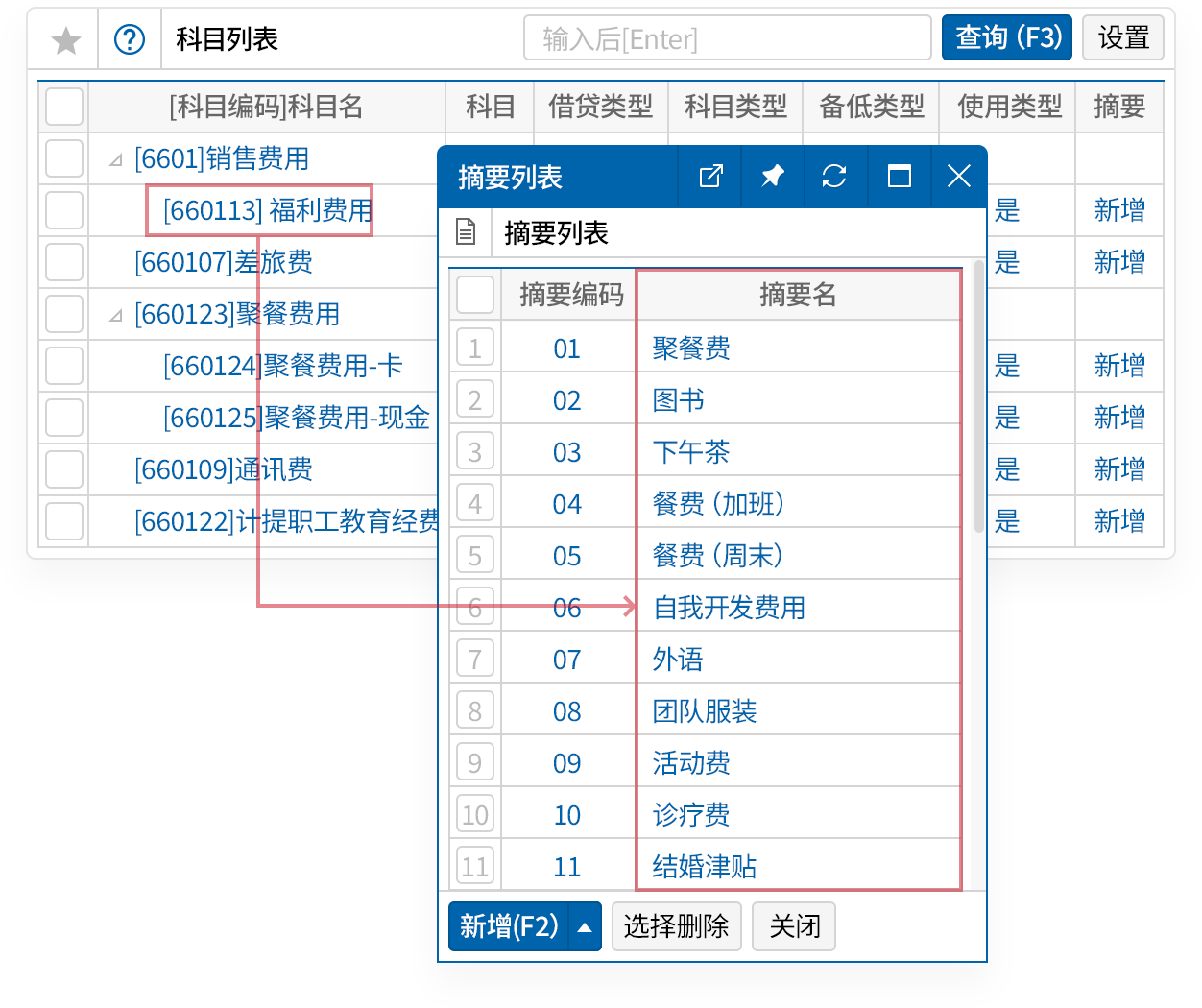1202x1008 pixels.
Task: Open the 设置 settings button
Action: [x=1123, y=37]
